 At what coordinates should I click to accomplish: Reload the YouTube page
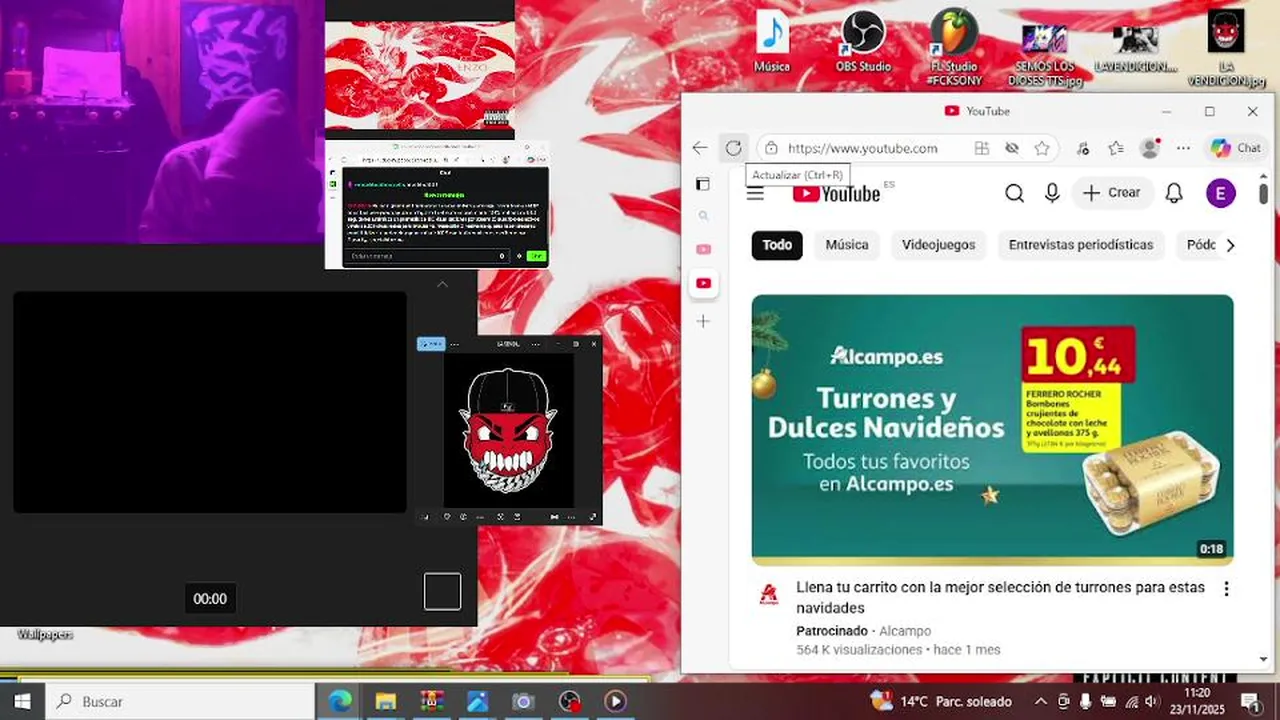733,148
